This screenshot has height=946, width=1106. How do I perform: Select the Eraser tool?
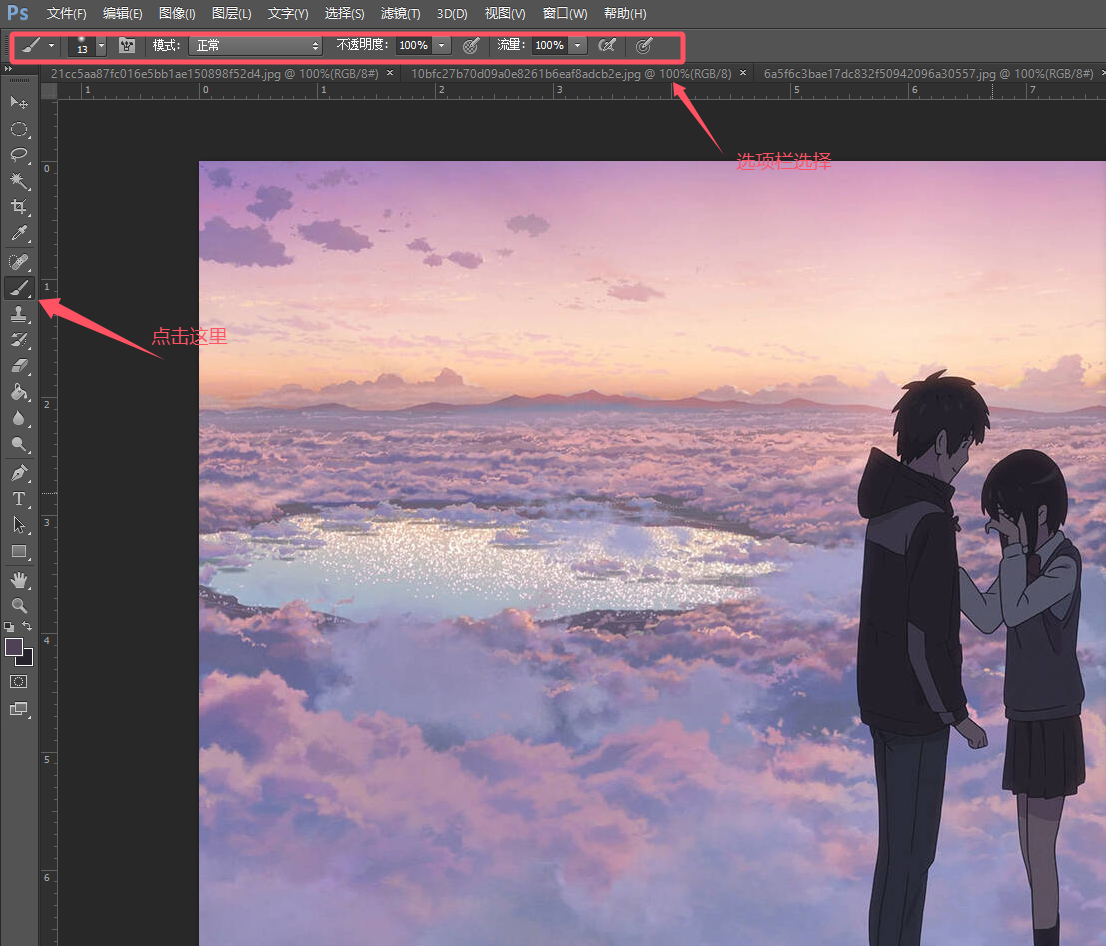(19, 366)
